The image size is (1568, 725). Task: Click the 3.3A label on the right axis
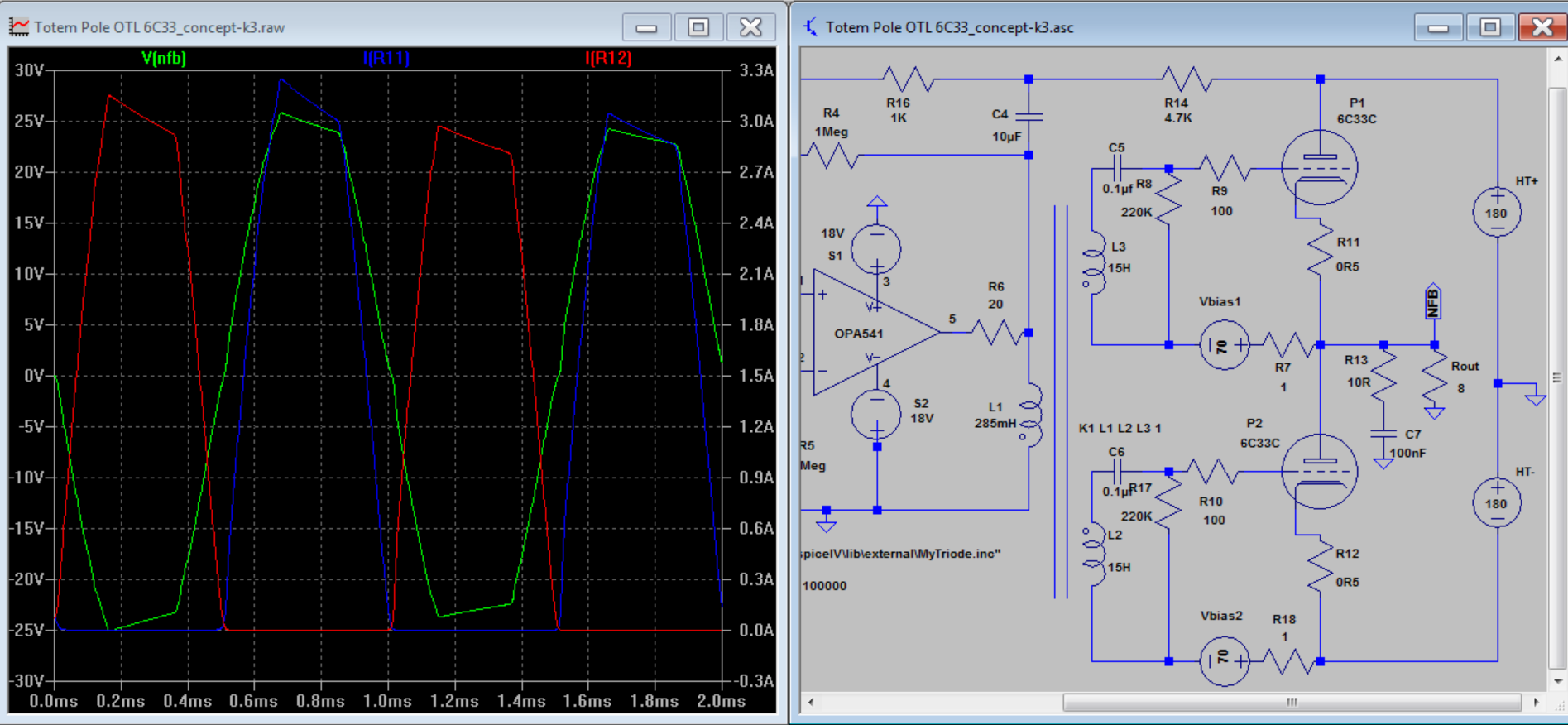point(756,70)
